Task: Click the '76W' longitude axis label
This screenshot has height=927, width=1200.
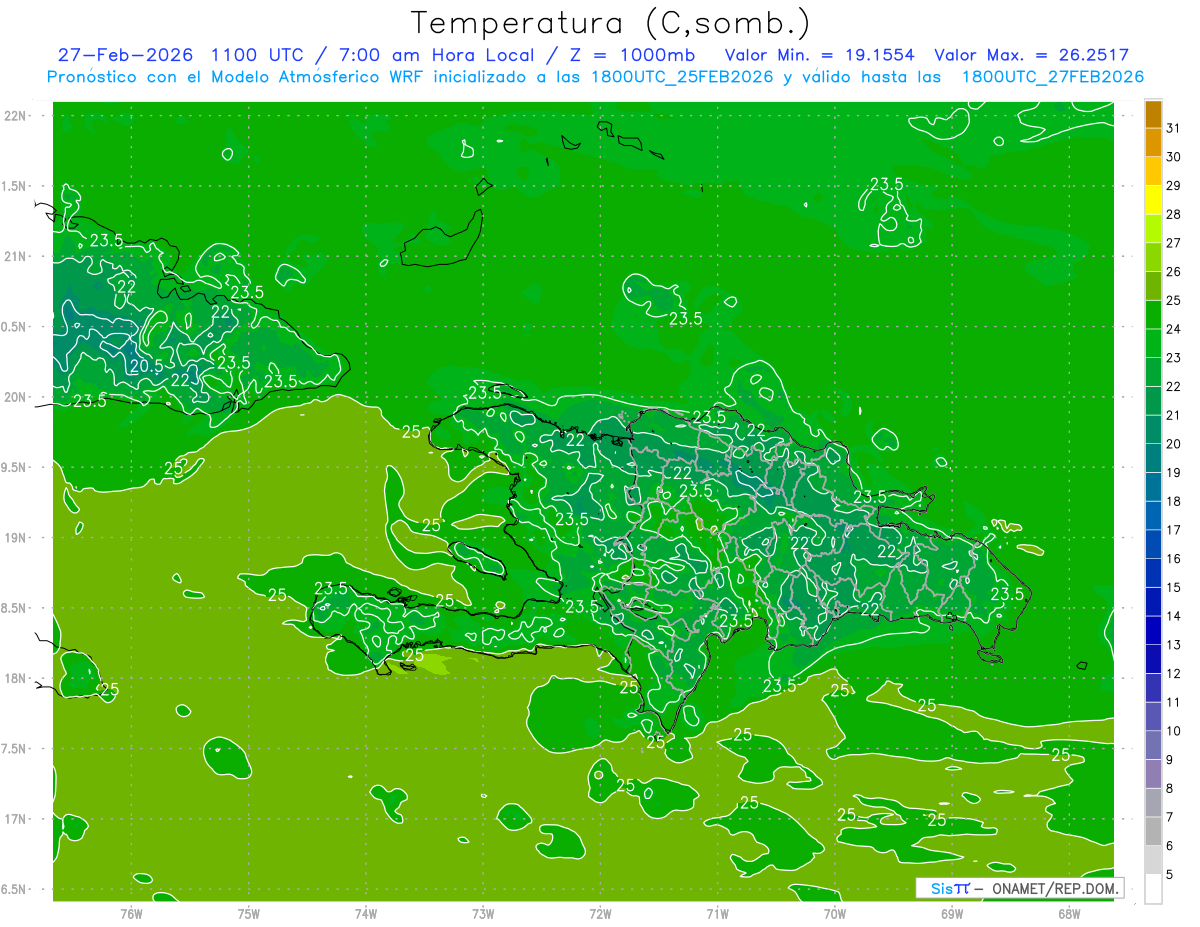Action: [x=132, y=913]
